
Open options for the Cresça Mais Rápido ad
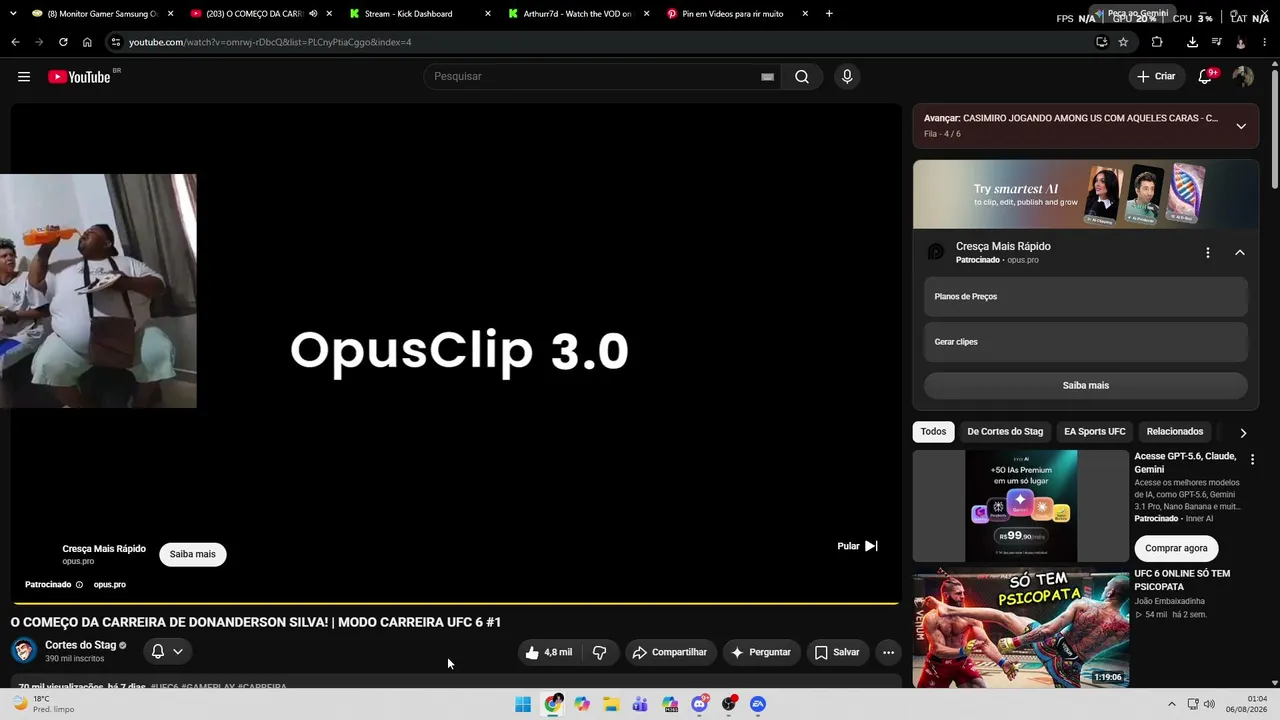(1207, 253)
